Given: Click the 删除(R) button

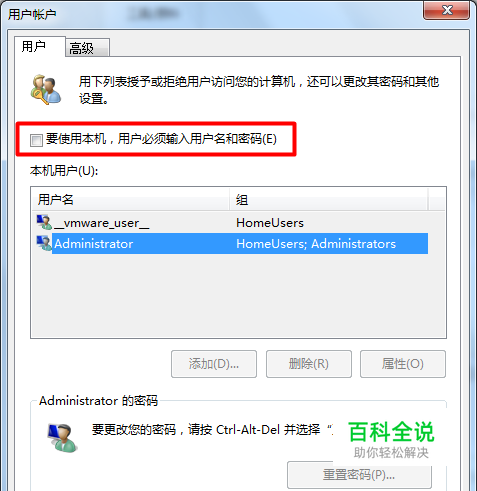Looking at the screenshot, I should pyautogui.click(x=309, y=364).
